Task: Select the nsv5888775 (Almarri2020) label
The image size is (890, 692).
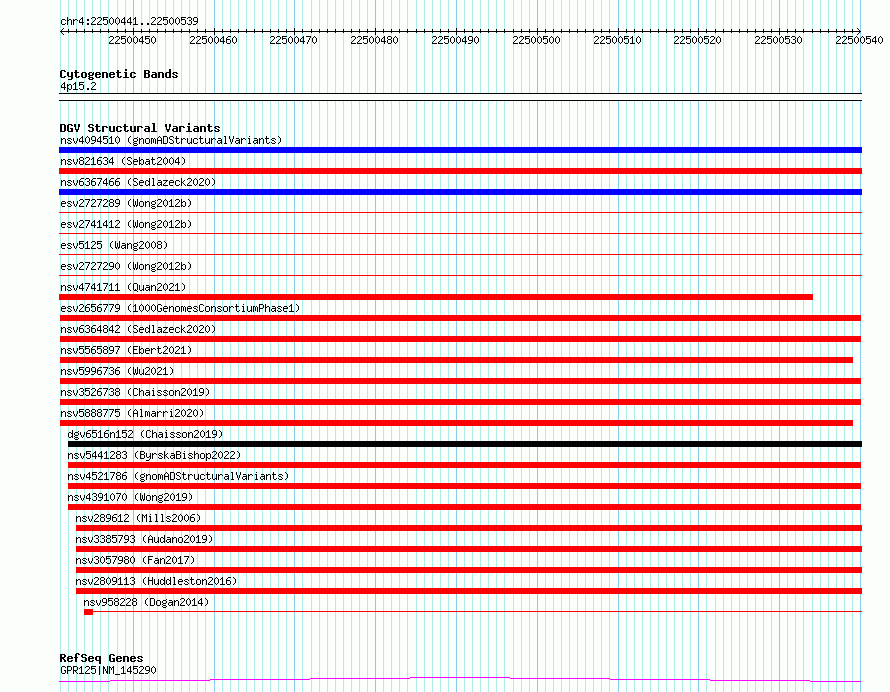Action: pyautogui.click(x=132, y=413)
